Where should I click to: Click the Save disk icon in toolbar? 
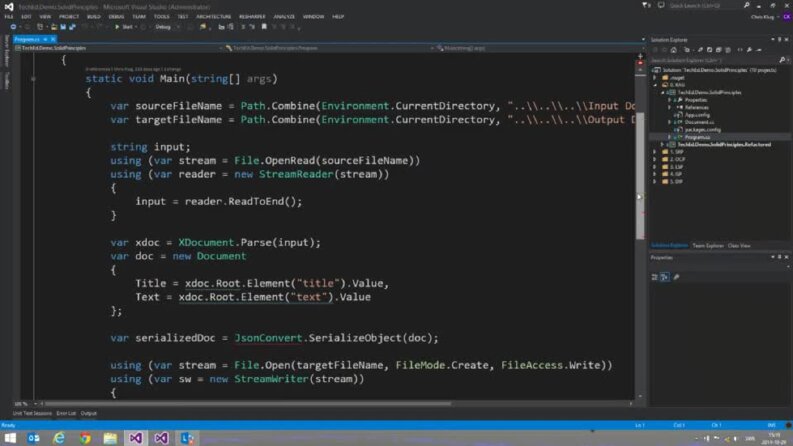(x=63, y=27)
